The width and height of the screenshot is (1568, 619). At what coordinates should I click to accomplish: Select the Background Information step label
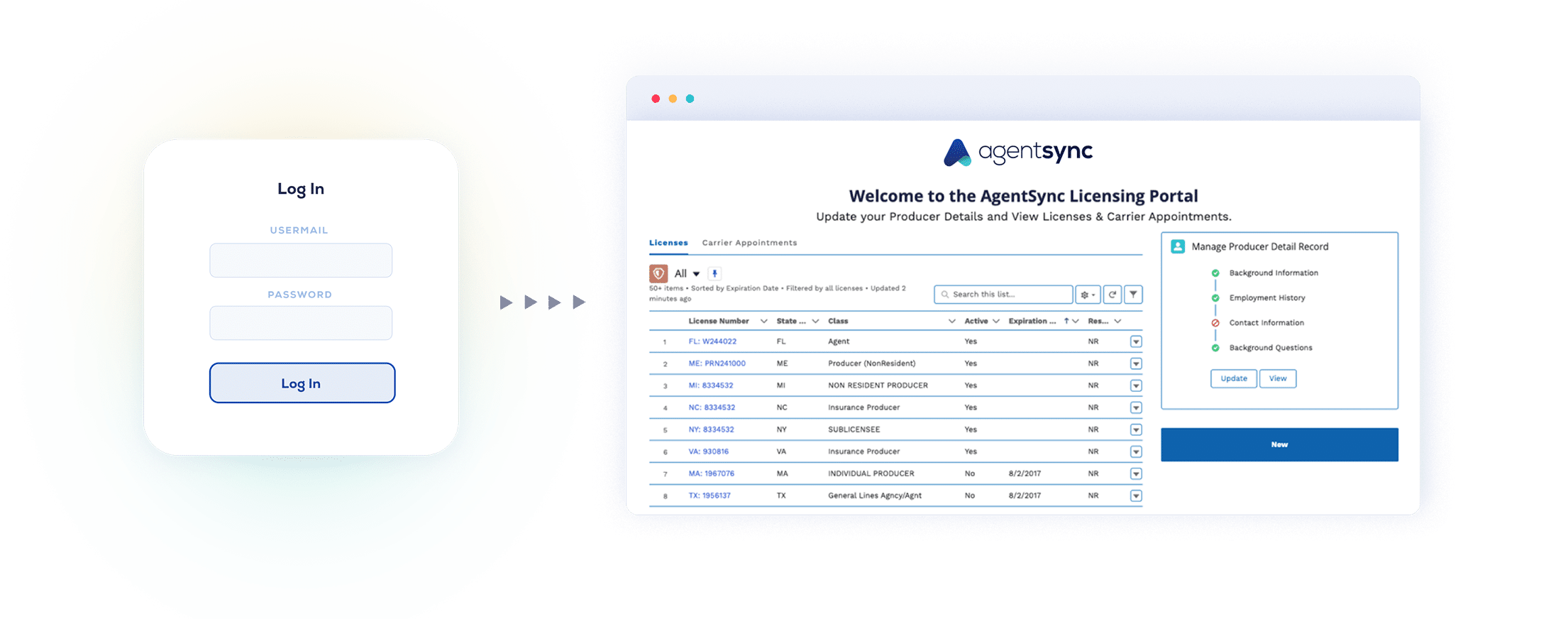click(1274, 273)
